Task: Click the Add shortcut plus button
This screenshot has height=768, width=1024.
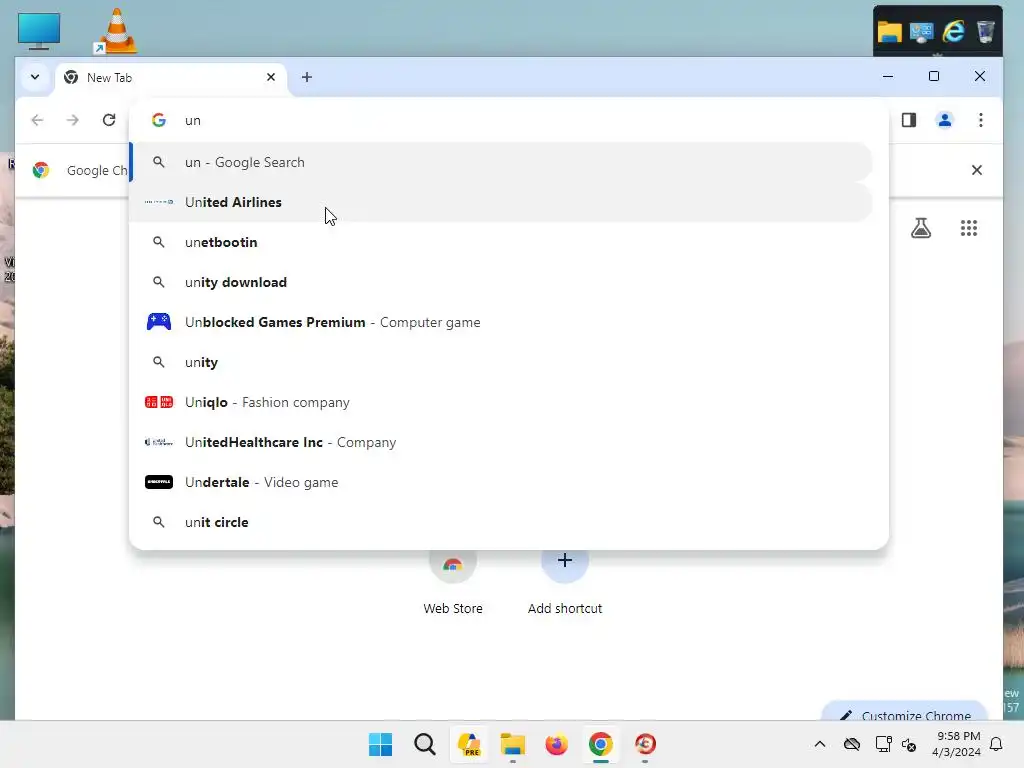Action: 565,560
